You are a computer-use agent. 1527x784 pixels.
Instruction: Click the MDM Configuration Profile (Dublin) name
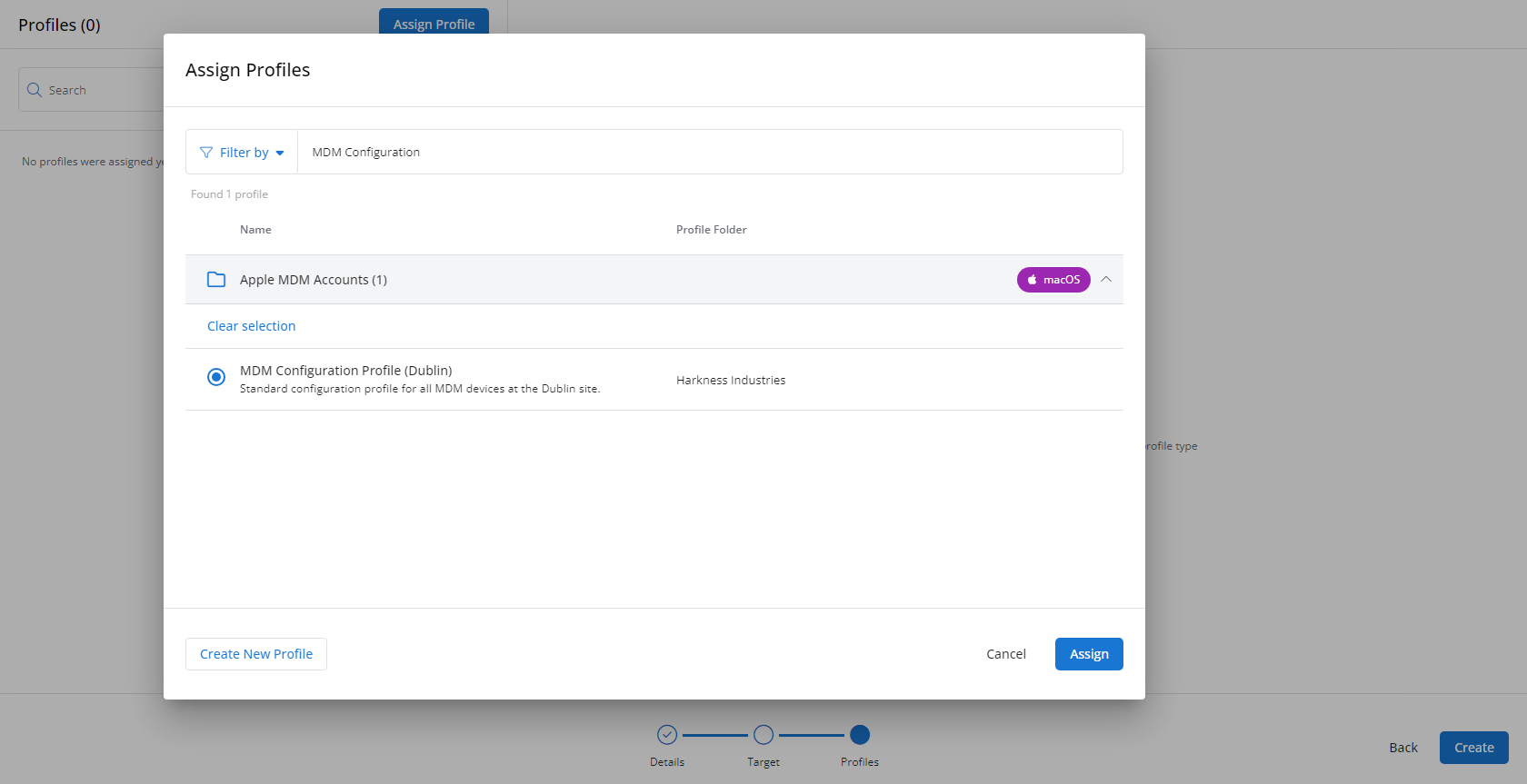pos(345,371)
